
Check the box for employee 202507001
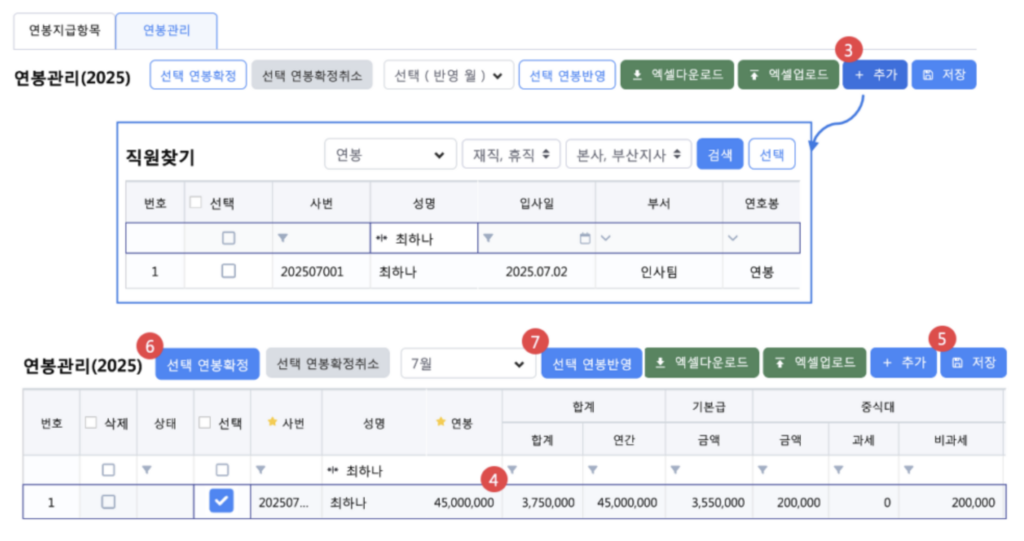click(228, 271)
